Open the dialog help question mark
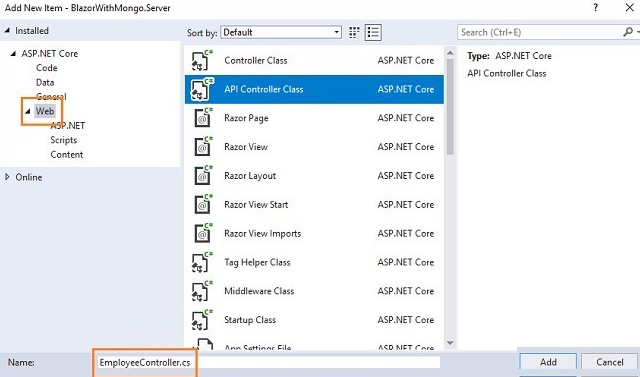Image resolution: width=640 pixels, height=377 pixels. (x=596, y=7)
